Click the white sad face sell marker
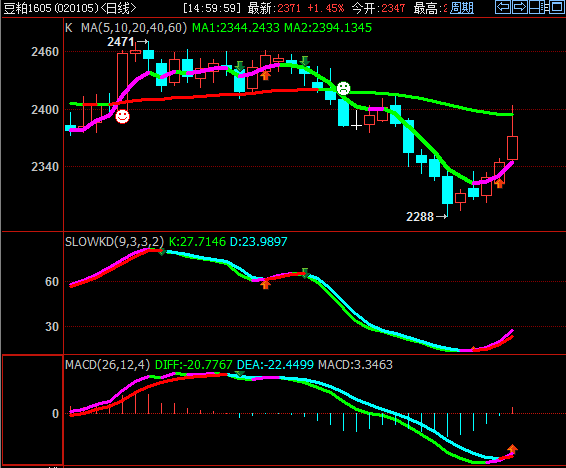The height and width of the screenshot is (468, 566). (x=343, y=88)
